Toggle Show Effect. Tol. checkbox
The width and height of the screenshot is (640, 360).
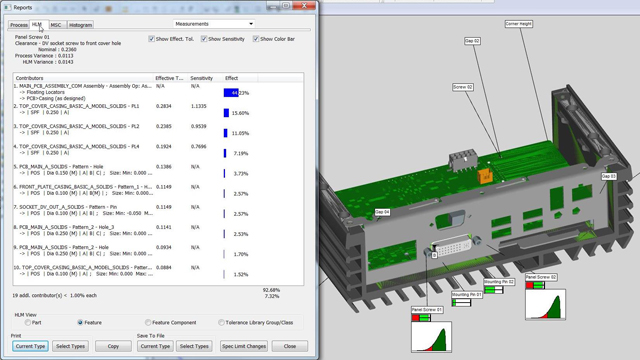(151, 39)
